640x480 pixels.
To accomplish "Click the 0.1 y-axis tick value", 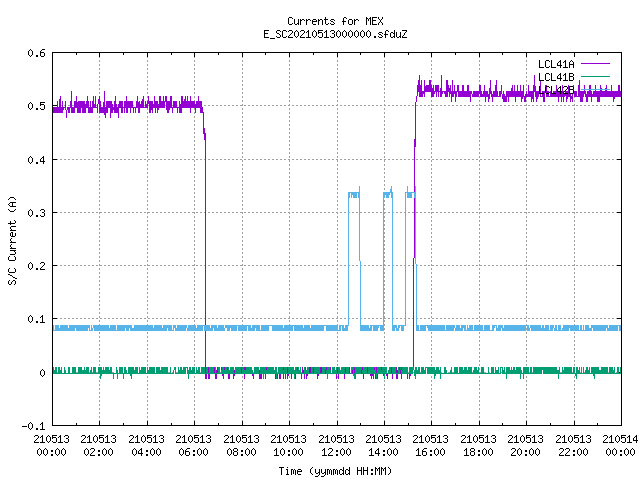I will pyautogui.click(x=36, y=319).
